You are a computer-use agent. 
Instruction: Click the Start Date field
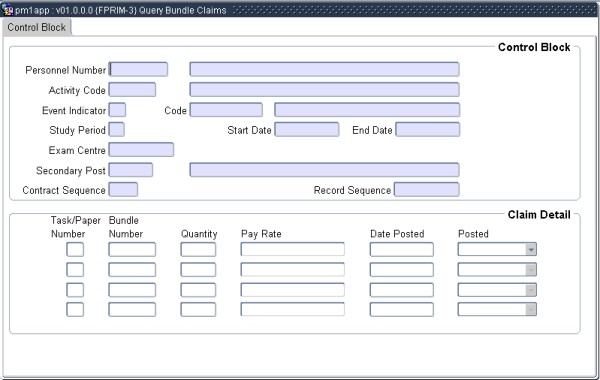(x=307, y=129)
